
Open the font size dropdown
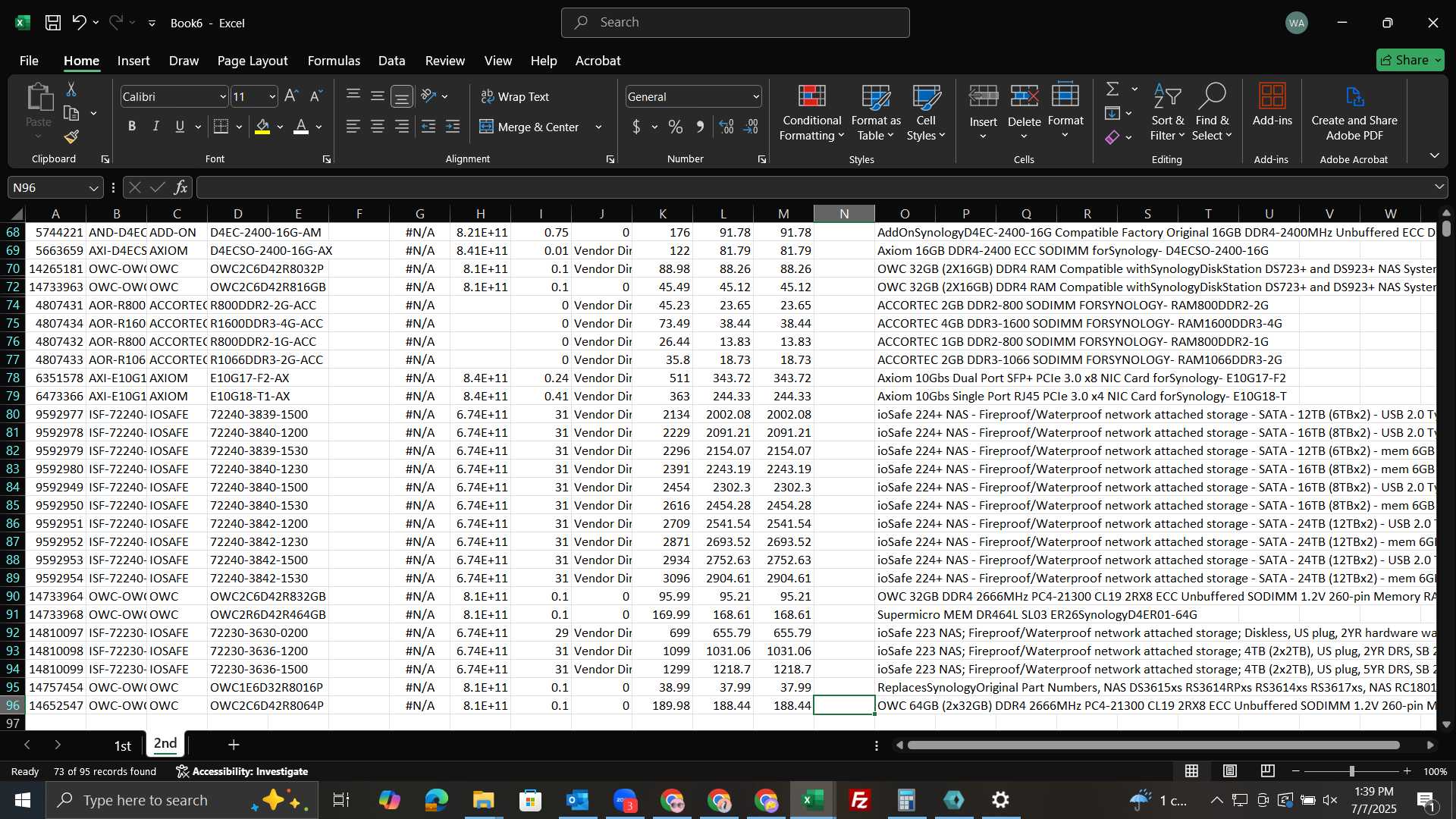pos(272,97)
